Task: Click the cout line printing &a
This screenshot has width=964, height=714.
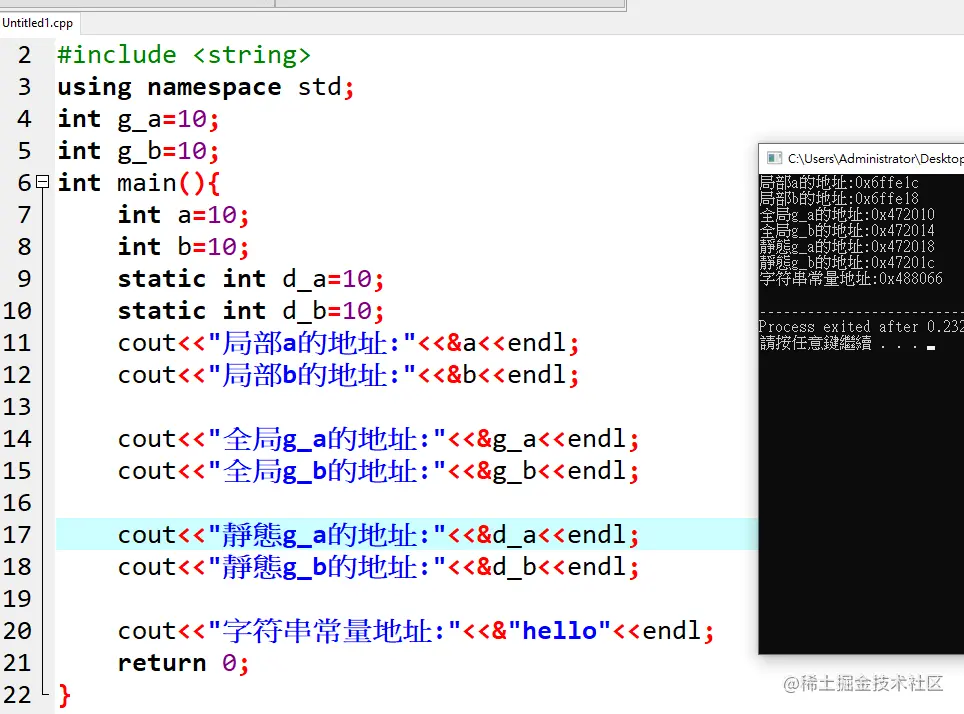Action: pyautogui.click(x=348, y=343)
